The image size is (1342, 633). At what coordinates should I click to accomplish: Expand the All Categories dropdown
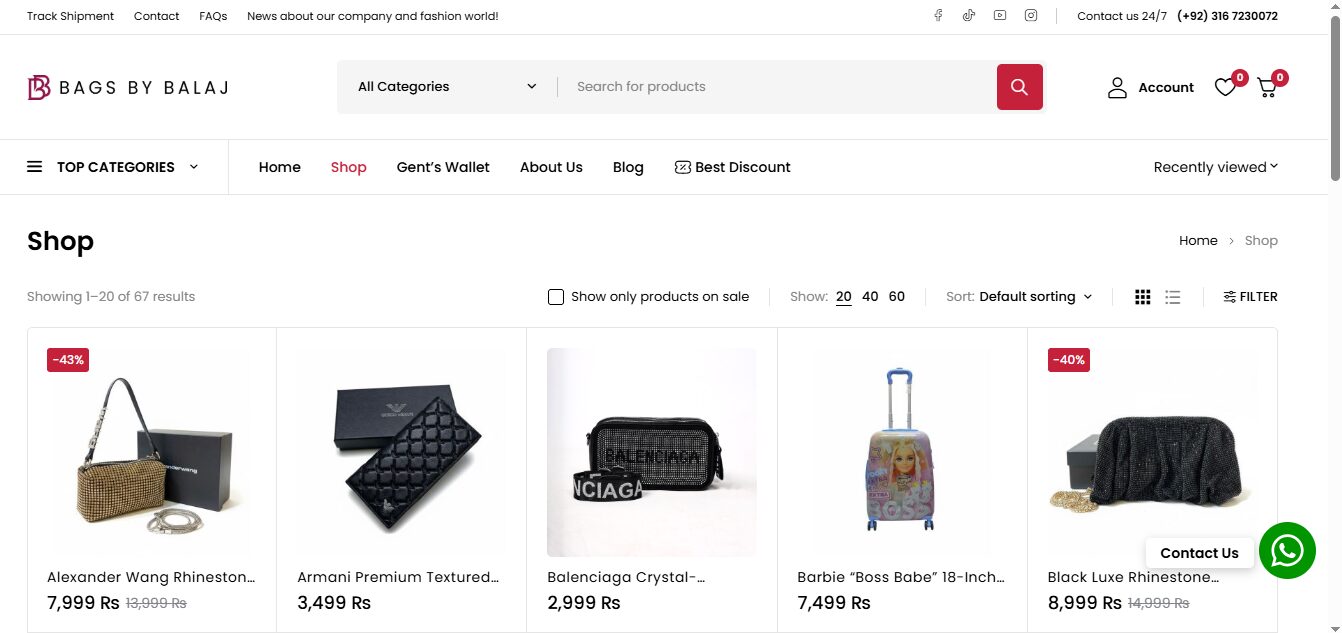(x=447, y=87)
